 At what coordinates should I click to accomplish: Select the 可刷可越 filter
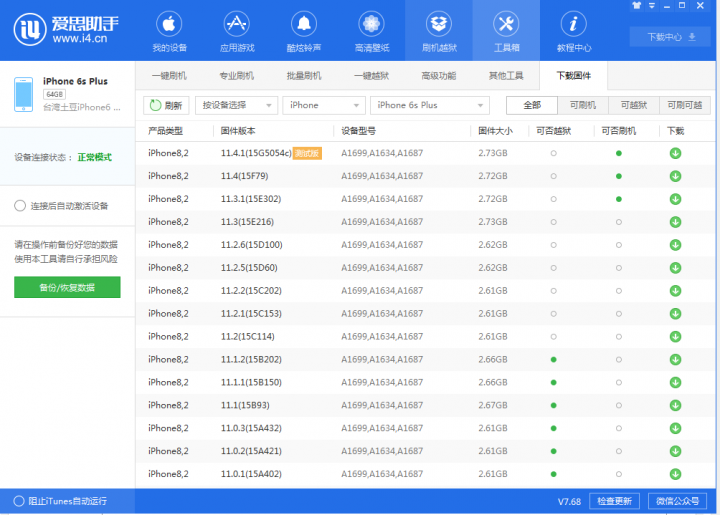tap(685, 105)
